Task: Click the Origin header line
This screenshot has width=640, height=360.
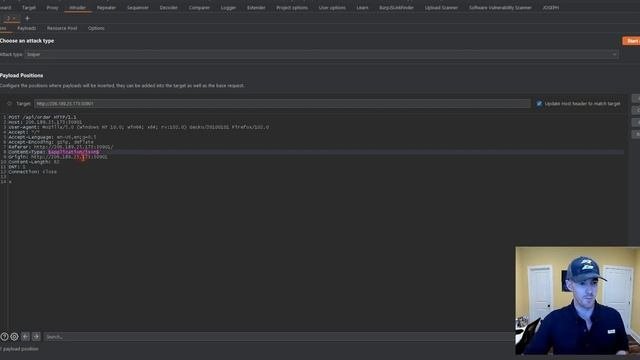Action: 58,157
